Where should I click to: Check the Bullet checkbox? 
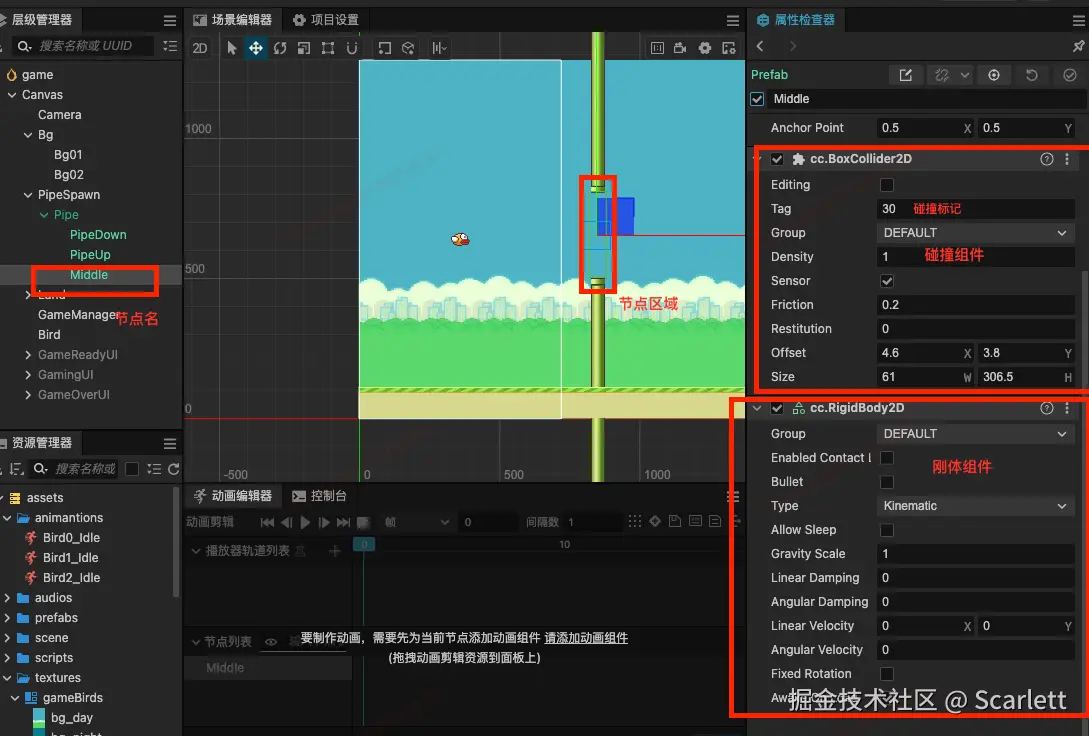point(887,482)
